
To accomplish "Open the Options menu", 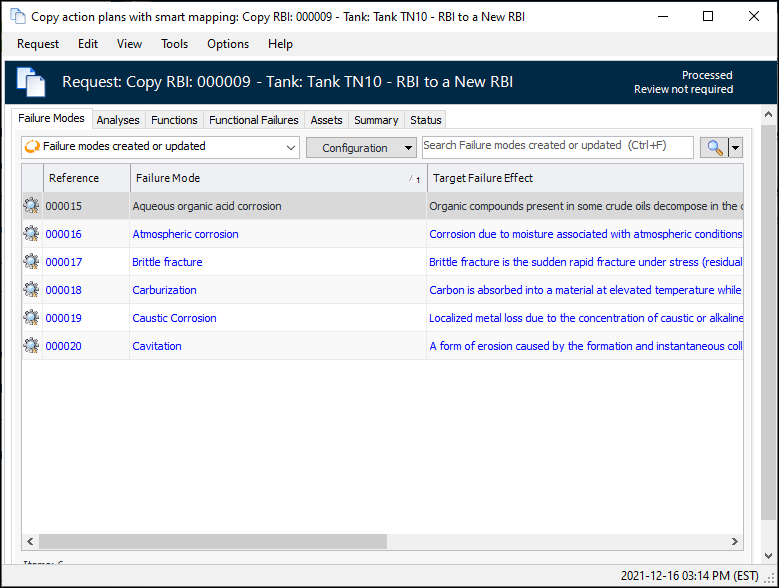I will pos(228,44).
